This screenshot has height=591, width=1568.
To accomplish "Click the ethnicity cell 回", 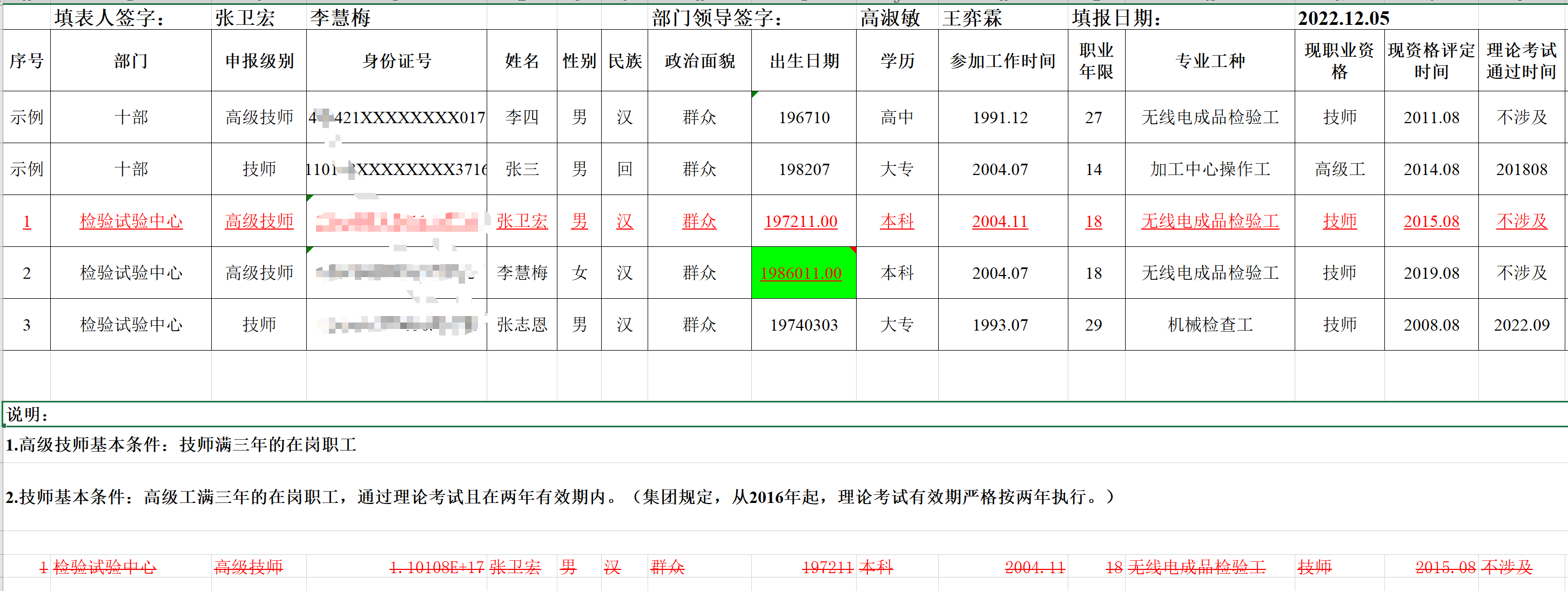I will click(x=625, y=169).
